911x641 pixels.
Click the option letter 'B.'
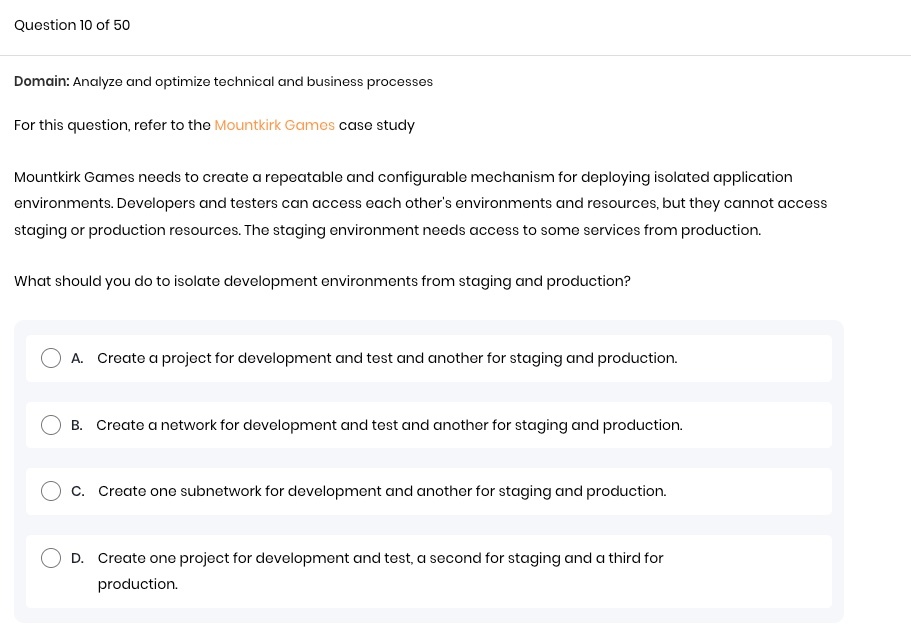(77, 425)
